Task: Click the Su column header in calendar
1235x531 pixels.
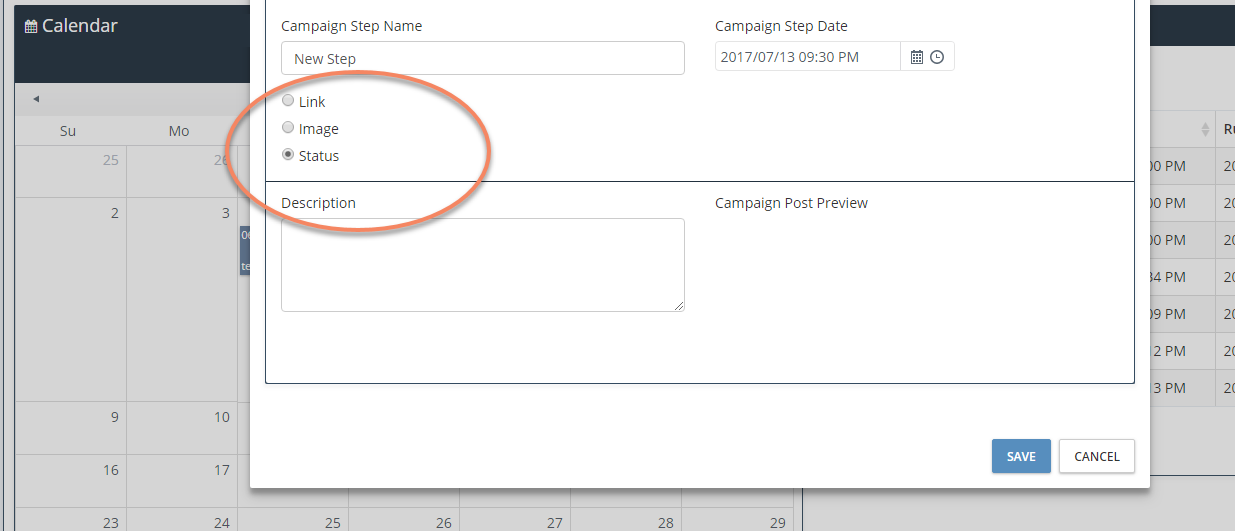Action: point(68,131)
